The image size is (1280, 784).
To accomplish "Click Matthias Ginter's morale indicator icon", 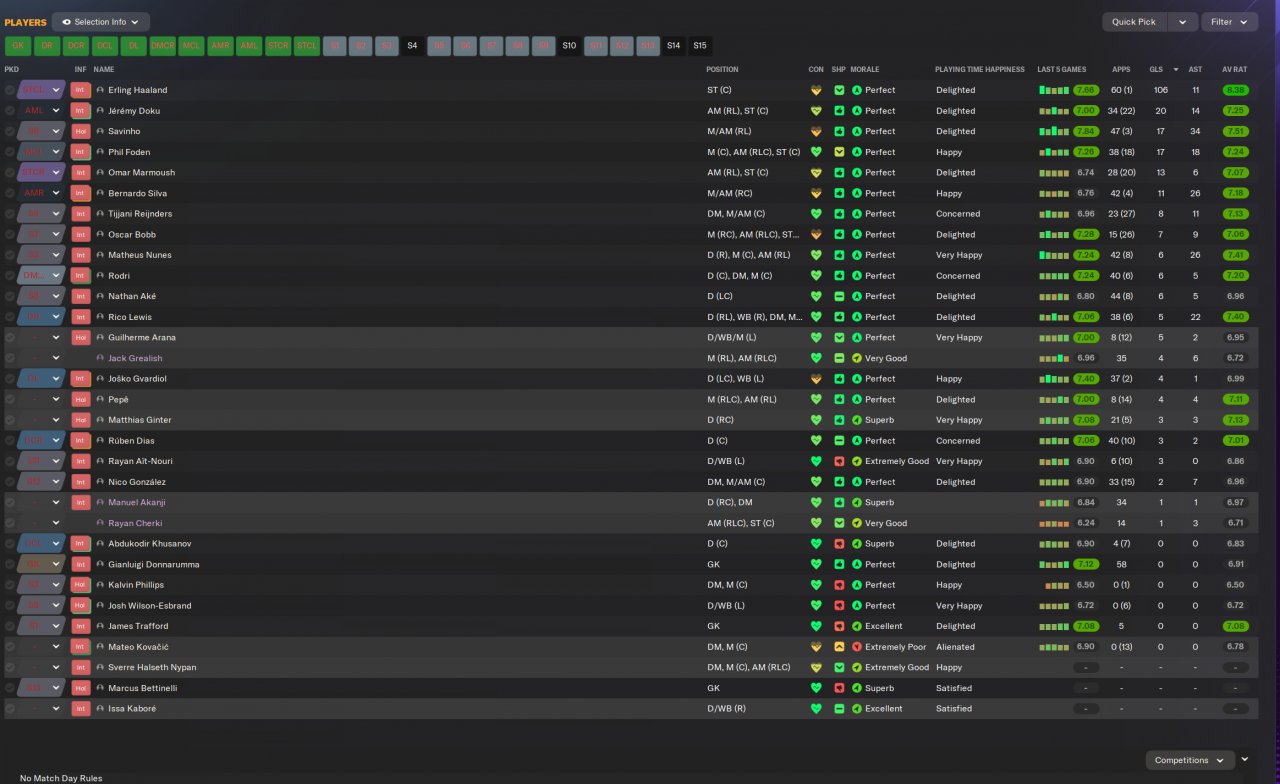I will click(x=857, y=420).
